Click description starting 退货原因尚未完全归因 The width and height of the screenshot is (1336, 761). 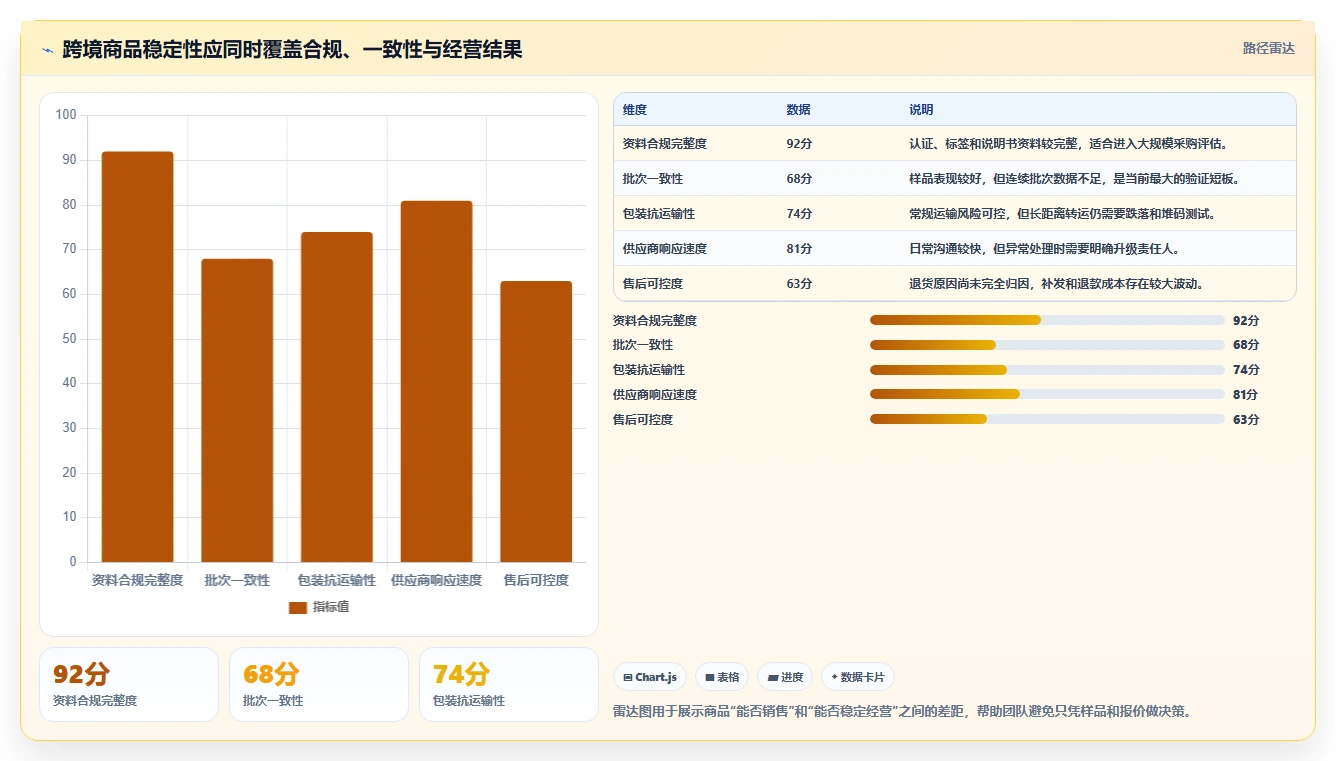pos(1056,284)
